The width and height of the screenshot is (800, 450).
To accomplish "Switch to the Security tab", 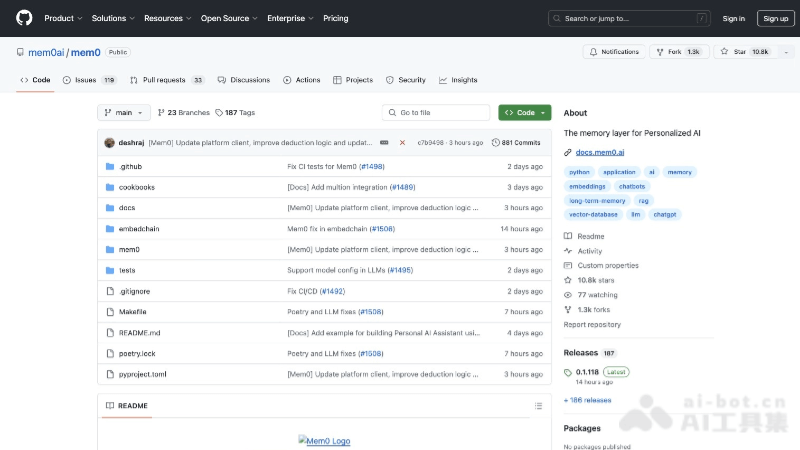I will (x=406, y=80).
